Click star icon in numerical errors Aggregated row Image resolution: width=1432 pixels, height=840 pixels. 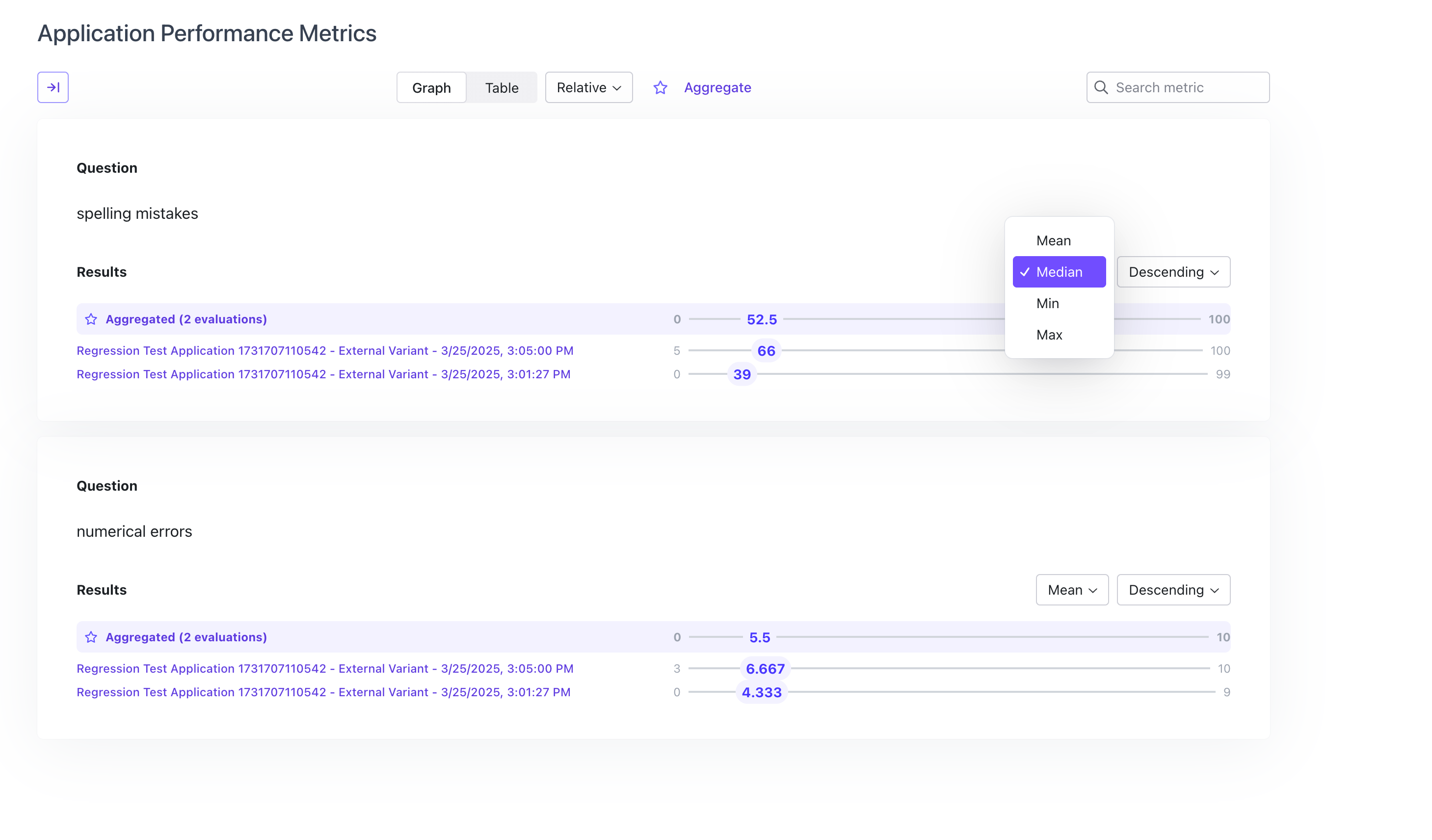pos(91,637)
